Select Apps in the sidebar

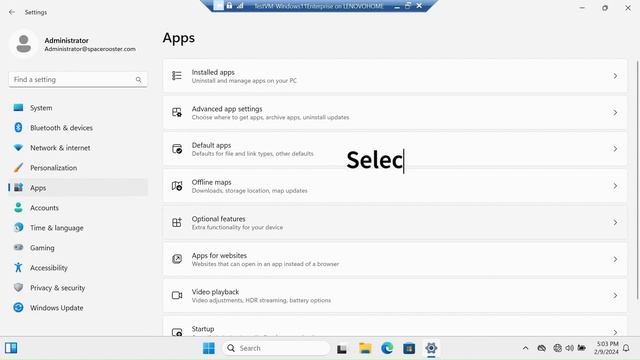coord(78,188)
